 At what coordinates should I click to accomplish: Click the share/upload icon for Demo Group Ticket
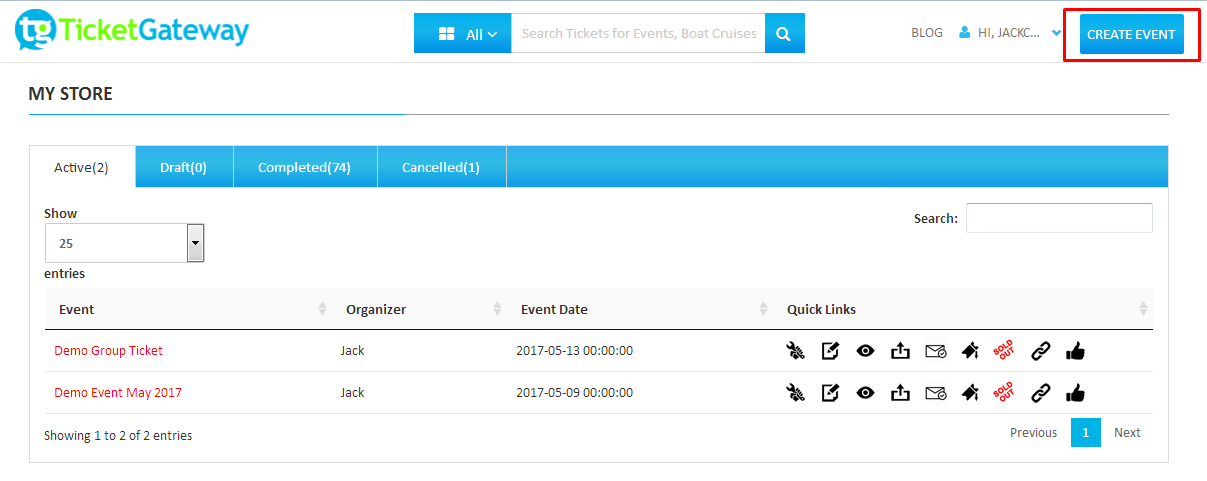pyautogui.click(x=900, y=351)
